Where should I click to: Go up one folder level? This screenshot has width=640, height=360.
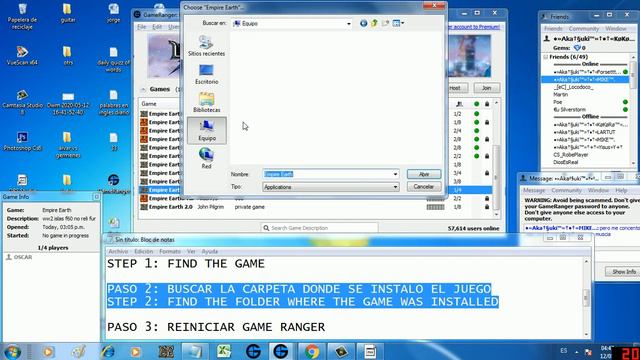pyautogui.click(x=374, y=23)
